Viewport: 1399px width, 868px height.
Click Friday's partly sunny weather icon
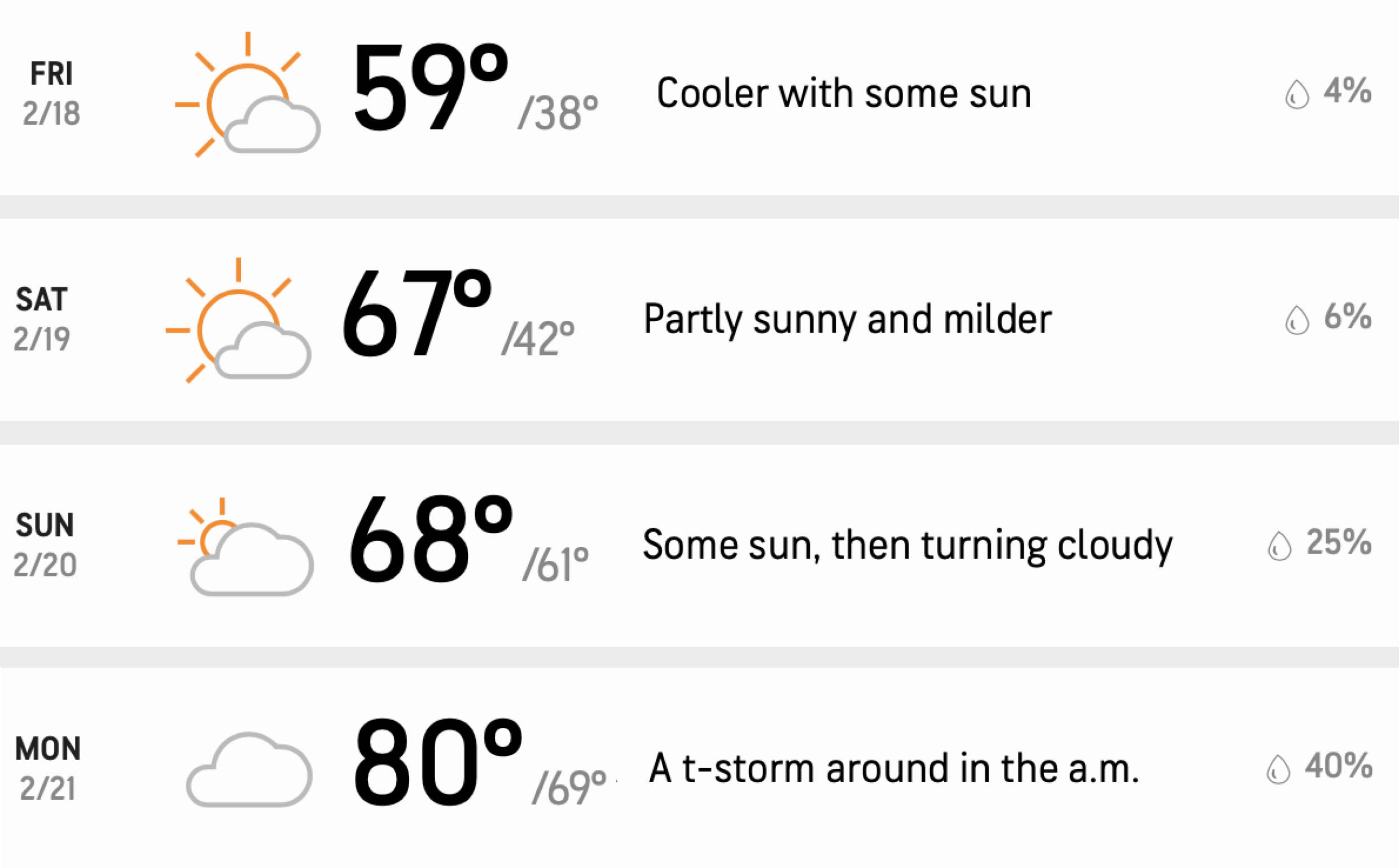pyautogui.click(x=247, y=95)
